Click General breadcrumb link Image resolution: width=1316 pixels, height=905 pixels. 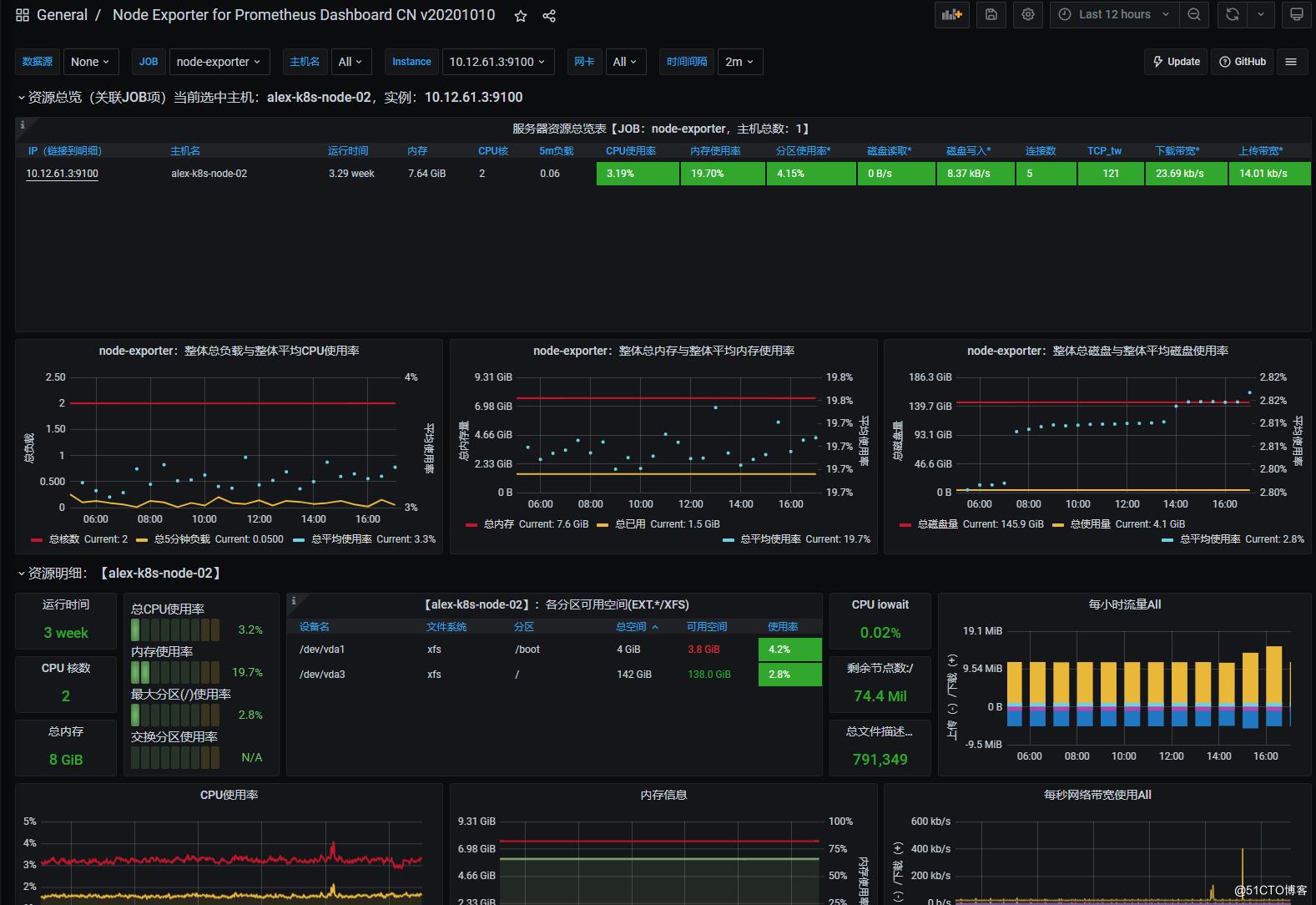point(62,15)
